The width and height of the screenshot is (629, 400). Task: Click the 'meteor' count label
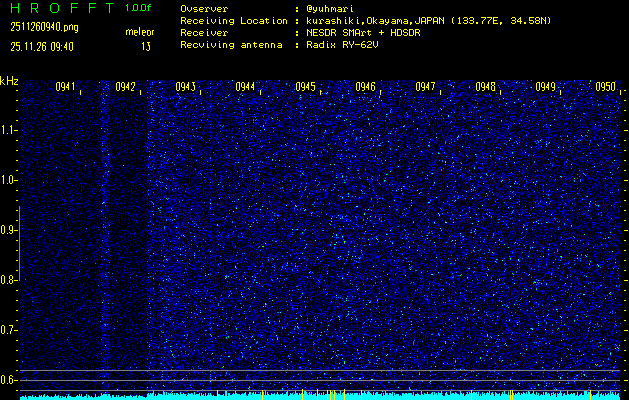coord(140,32)
